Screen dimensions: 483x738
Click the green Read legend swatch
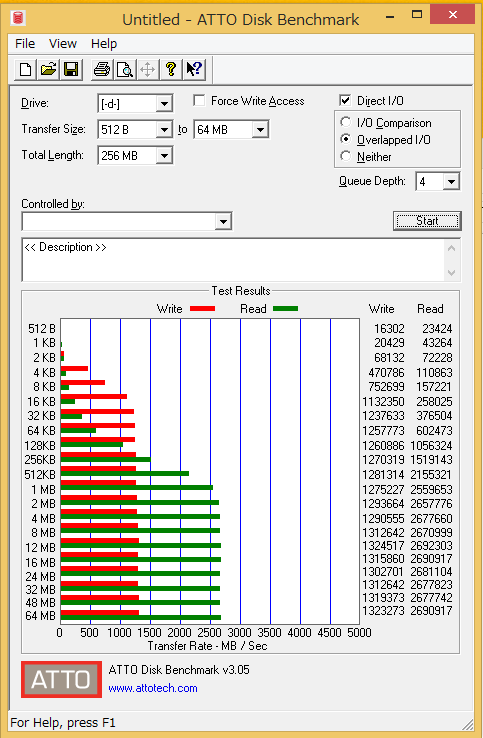[285, 309]
